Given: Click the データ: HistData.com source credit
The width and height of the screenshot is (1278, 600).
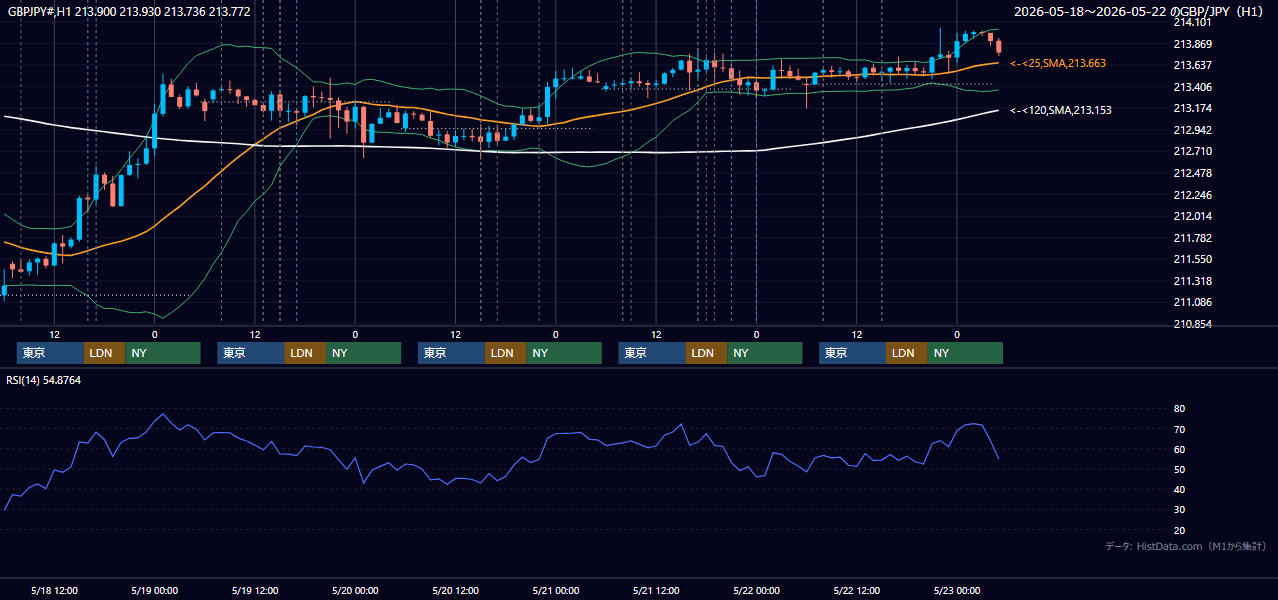Looking at the screenshot, I should point(1185,546).
